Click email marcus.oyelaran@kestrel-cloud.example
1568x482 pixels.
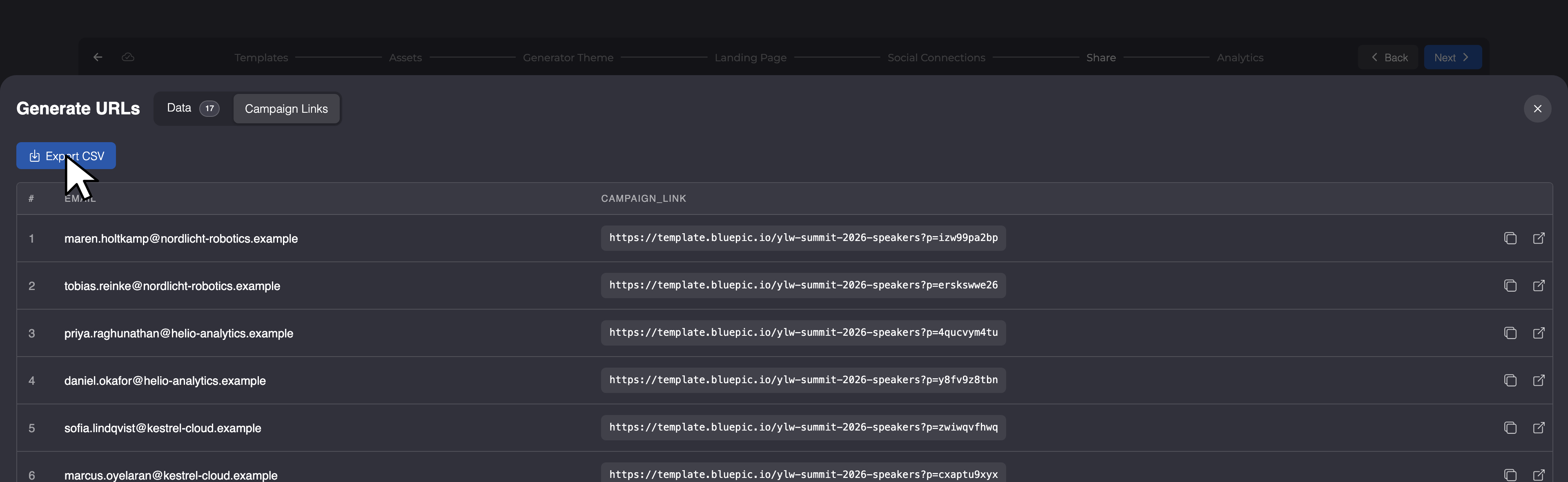(x=170, y=475)
